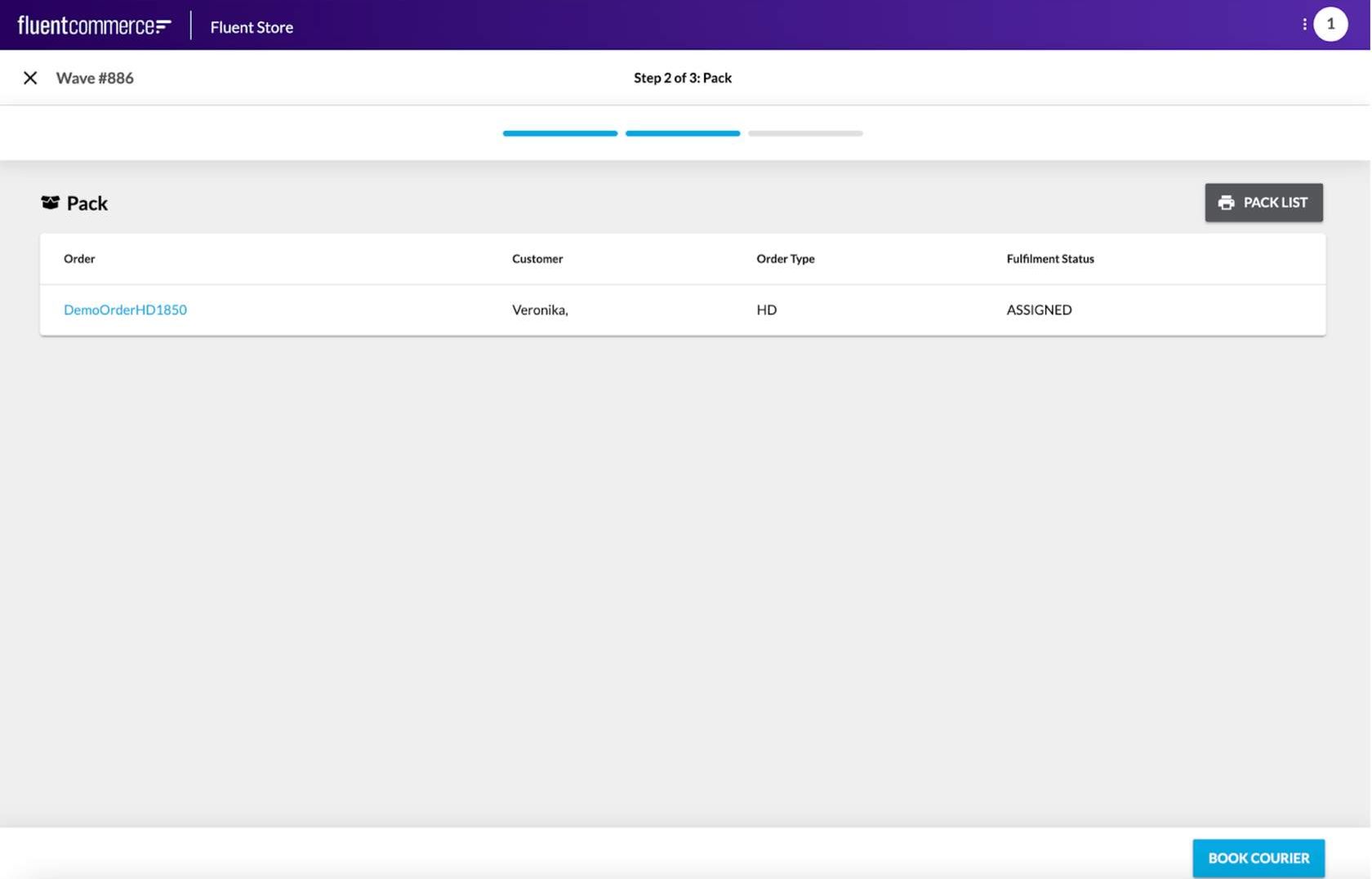Click the HD order type cell
This screenshot has height=879, width=1372.
click(x=766, y=310)
